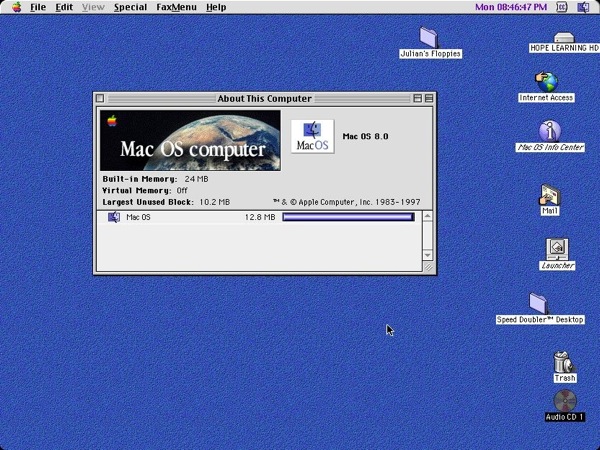Click the 'Built-in Memory: 24 MB' line

155,179
